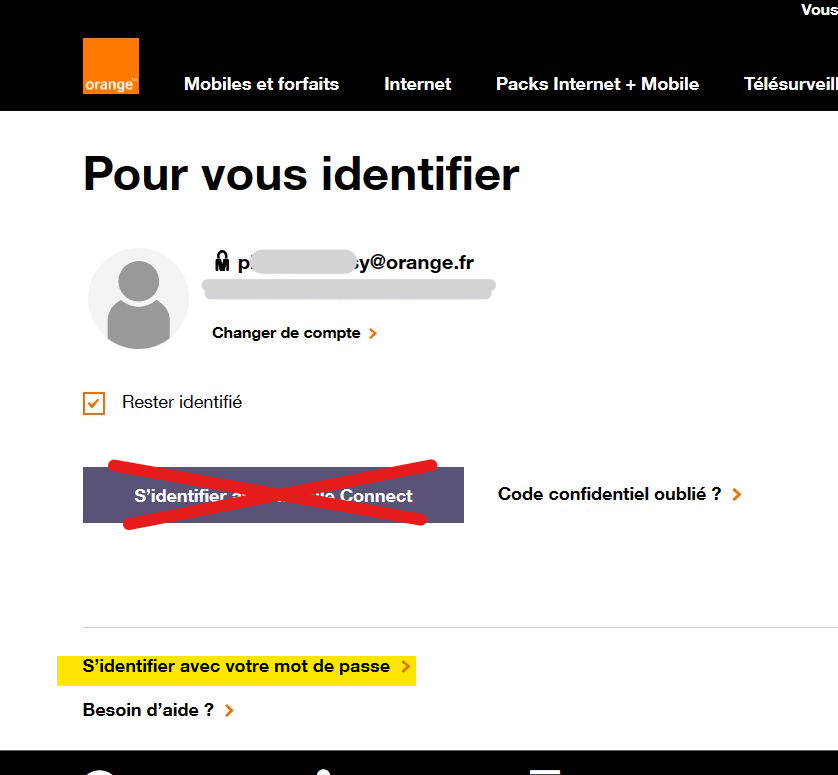Click the Orange logo

pyautogui.click(x=111, y=66)
